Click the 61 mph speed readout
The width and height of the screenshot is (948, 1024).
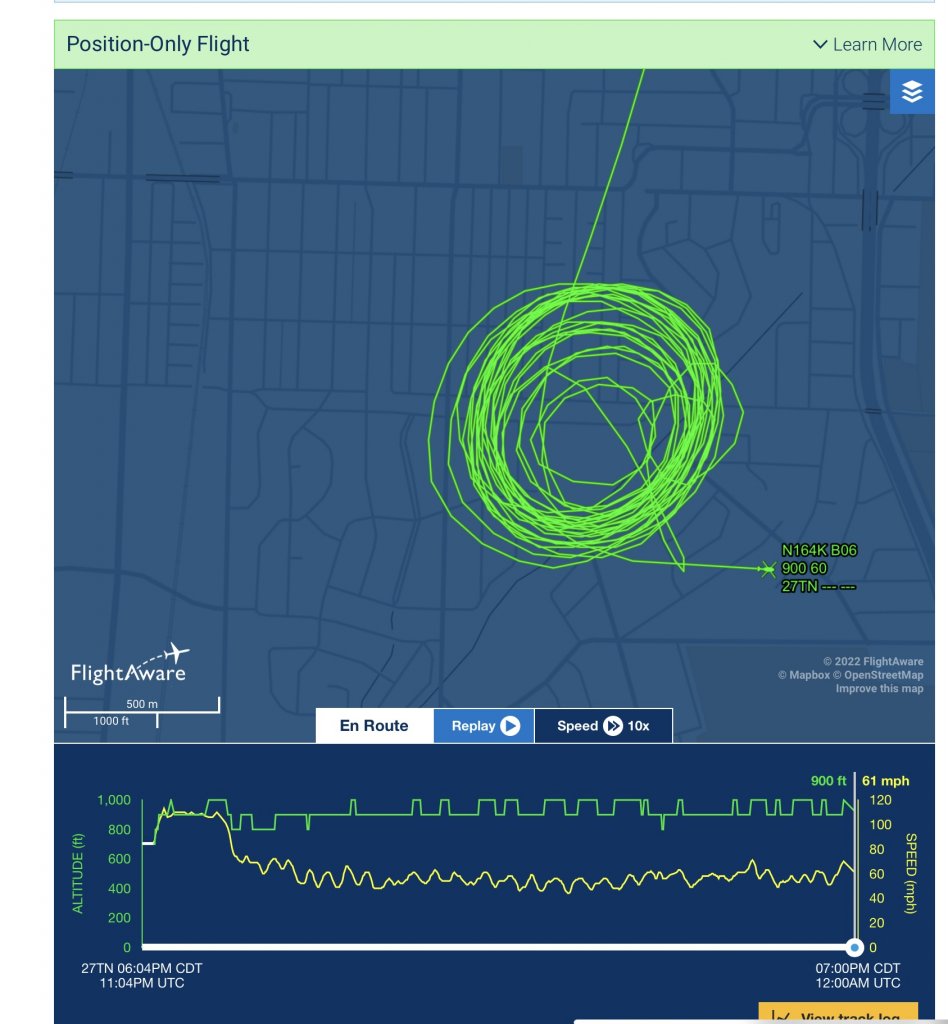[x=885, y=781]
